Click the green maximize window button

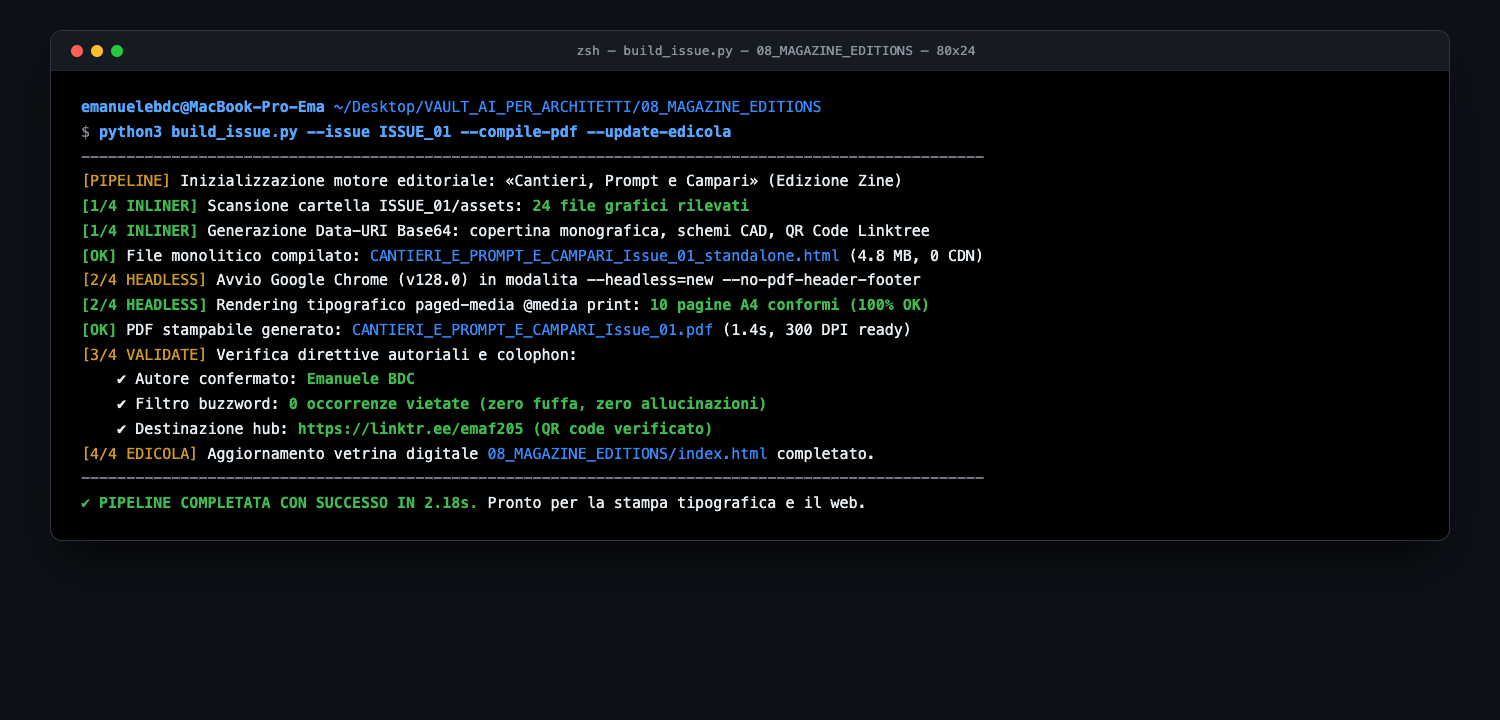click(117, 51)
